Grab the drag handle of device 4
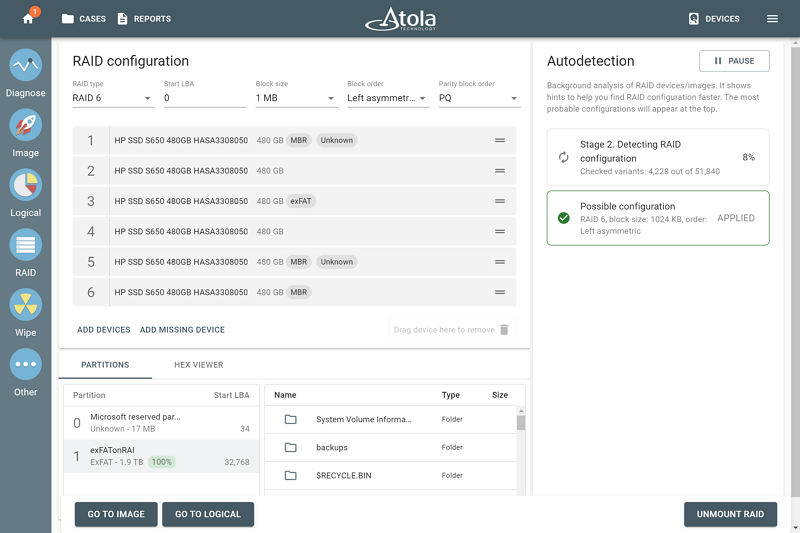Viewport: 800px width, 533px height. pos(500,232)
